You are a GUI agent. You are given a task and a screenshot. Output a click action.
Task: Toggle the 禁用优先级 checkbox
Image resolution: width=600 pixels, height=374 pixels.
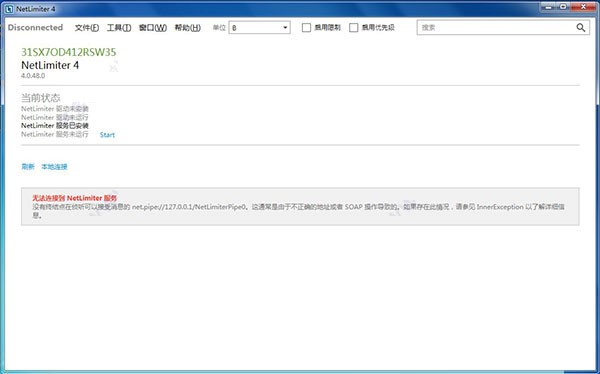click(354, 28)
